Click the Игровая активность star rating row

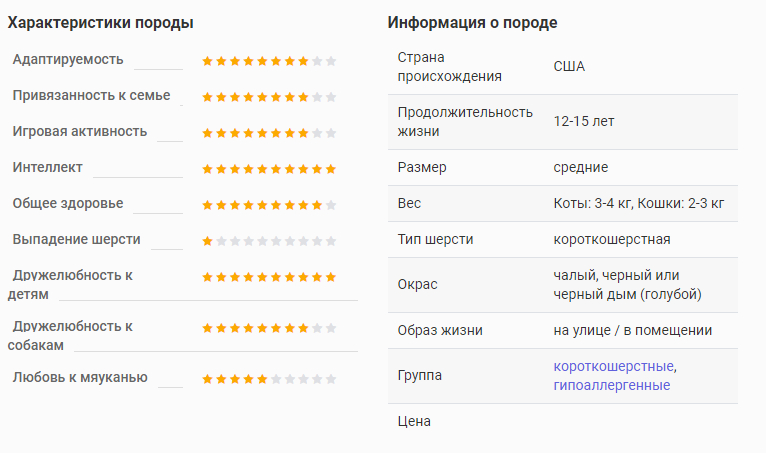tap(269, 133)
